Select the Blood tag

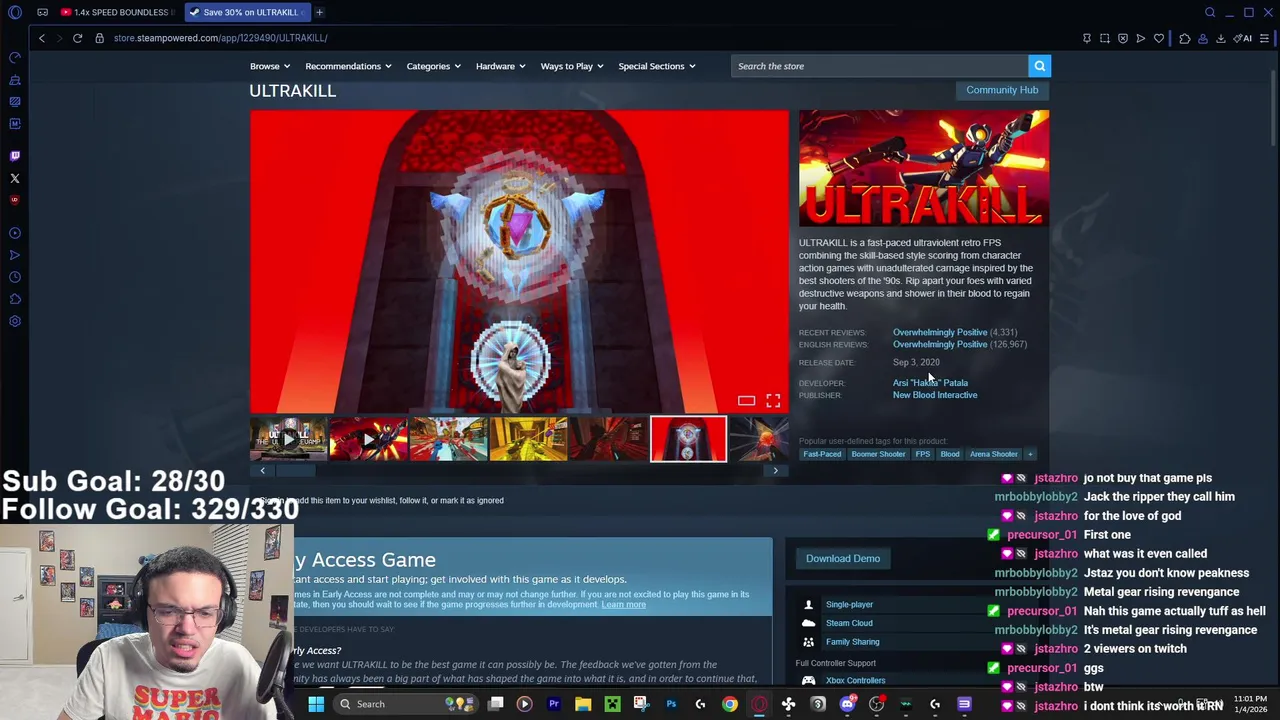(x=950, y=454)
